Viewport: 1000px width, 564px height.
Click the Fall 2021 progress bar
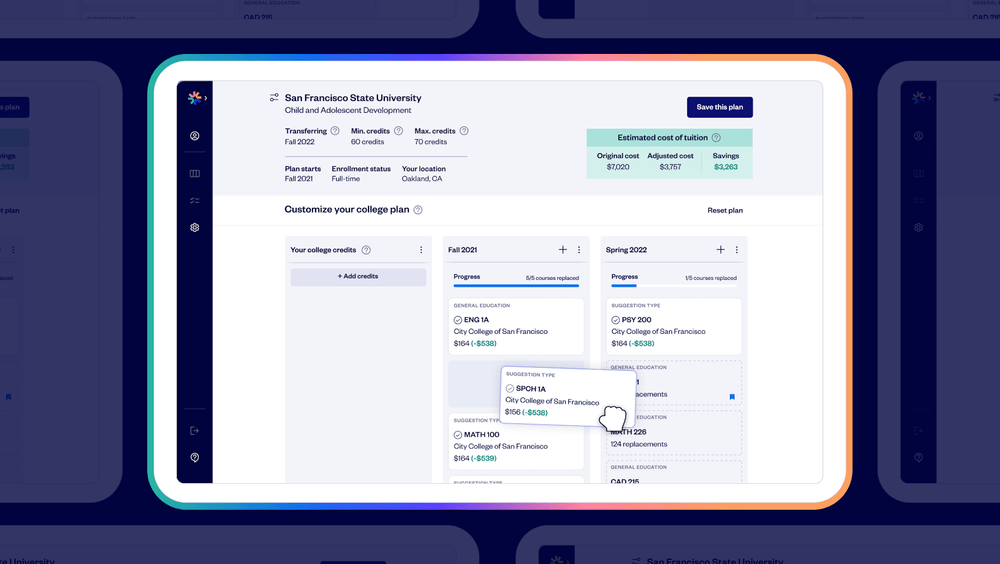click(516, 286)
